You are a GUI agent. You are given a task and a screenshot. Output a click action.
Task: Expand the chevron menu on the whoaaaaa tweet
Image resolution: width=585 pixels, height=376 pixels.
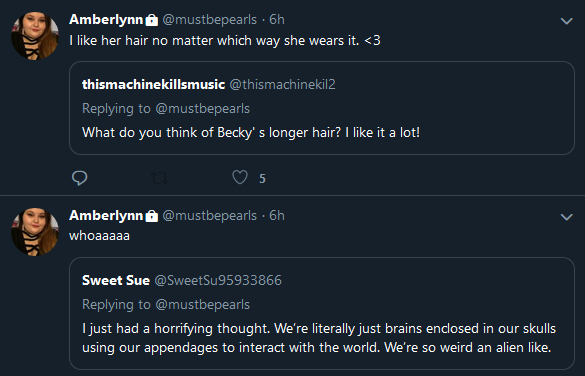point(566,217)
